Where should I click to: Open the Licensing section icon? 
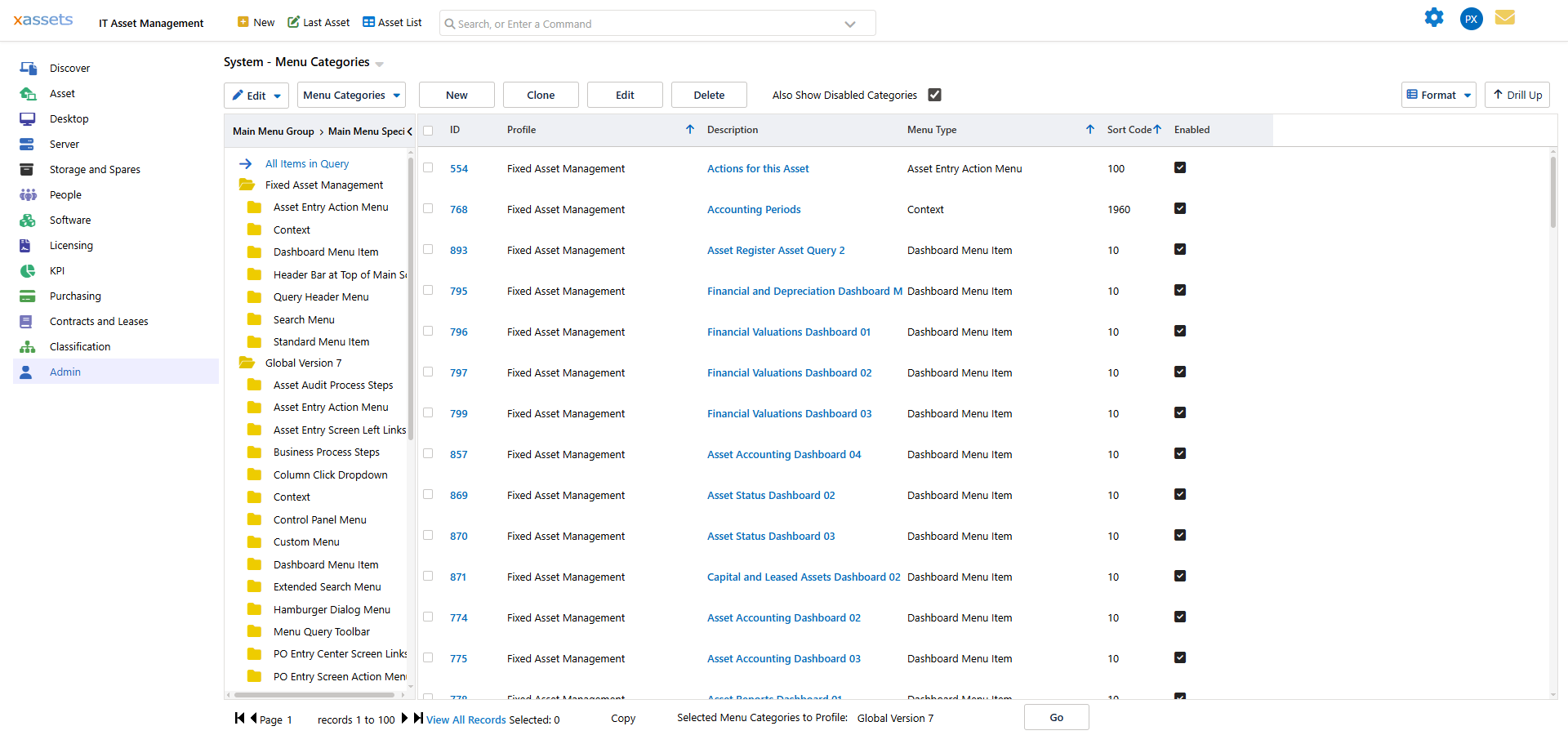click(28, 245)
